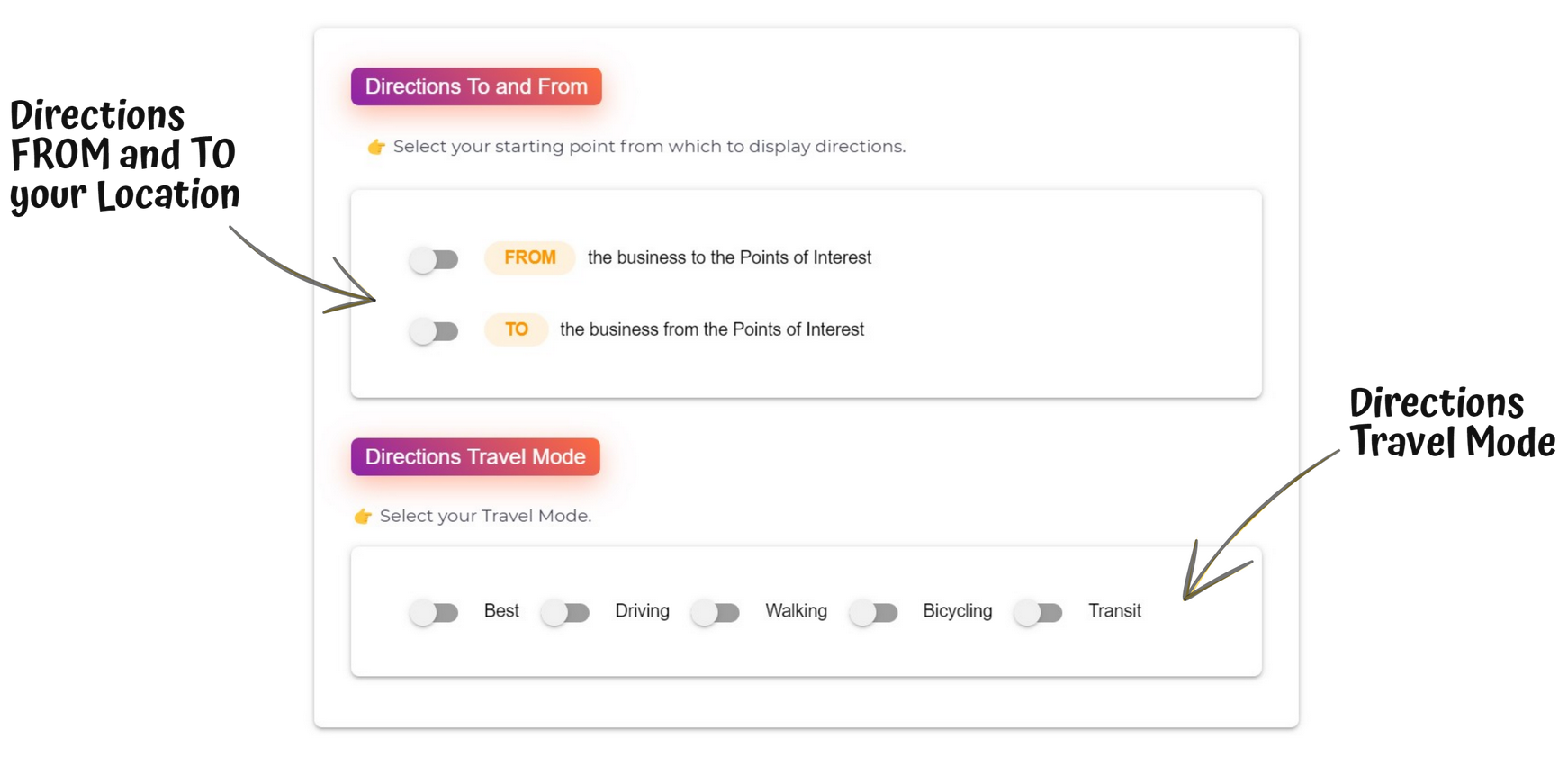Click the orange TO badge
This screenshot has width=1568, height=757.
pos(517,329)
